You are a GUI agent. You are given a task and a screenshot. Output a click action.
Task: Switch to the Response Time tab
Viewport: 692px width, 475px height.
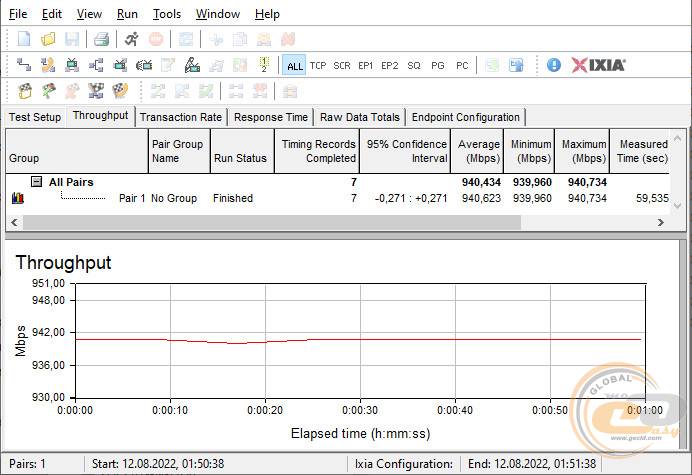tap(271, 117)
